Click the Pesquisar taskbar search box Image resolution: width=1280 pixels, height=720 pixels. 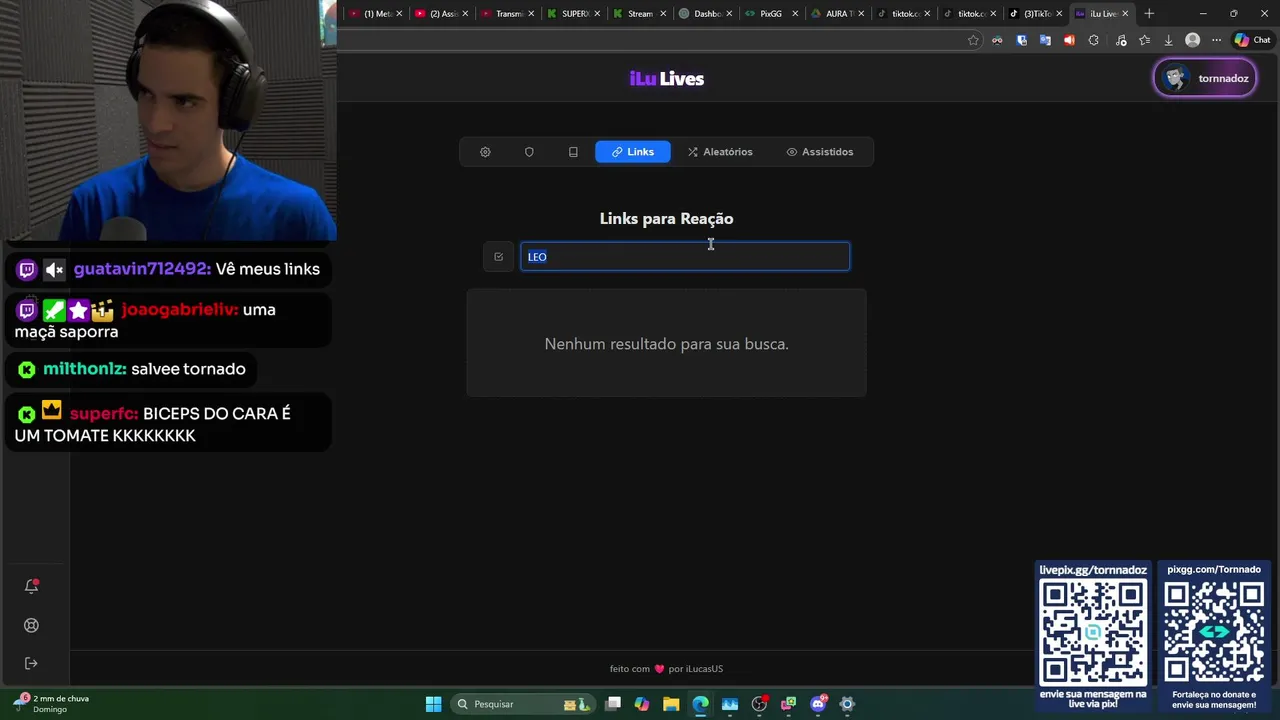pos(523,704)
